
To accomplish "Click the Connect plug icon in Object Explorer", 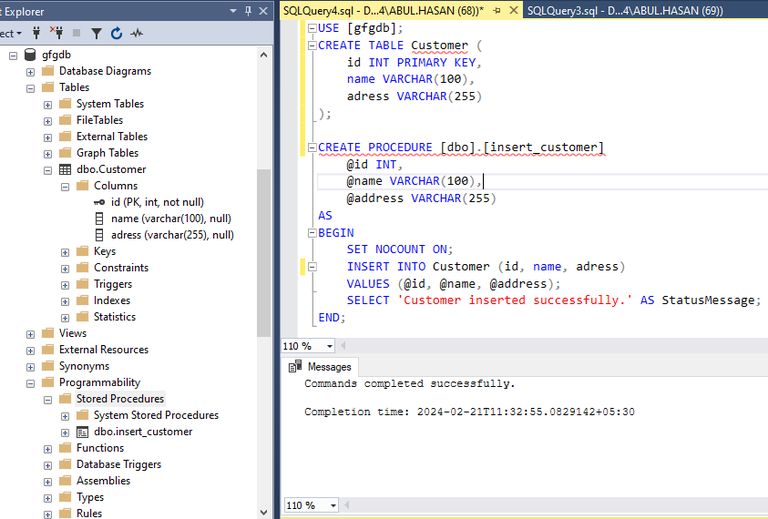I will point(36,33).
